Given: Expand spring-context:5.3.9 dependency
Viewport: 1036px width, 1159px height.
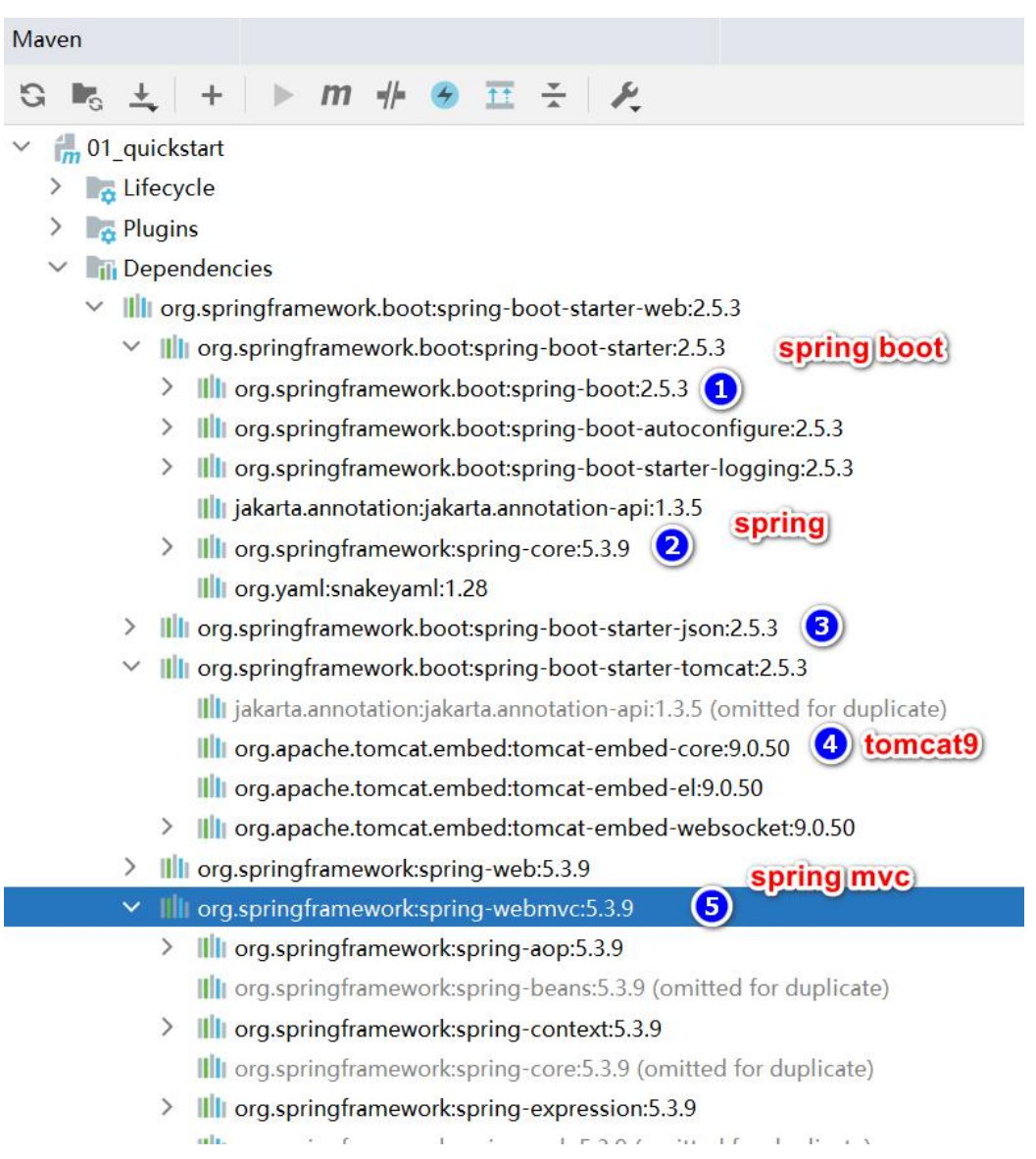Looking at the screenshot, I should (167, 1028).
